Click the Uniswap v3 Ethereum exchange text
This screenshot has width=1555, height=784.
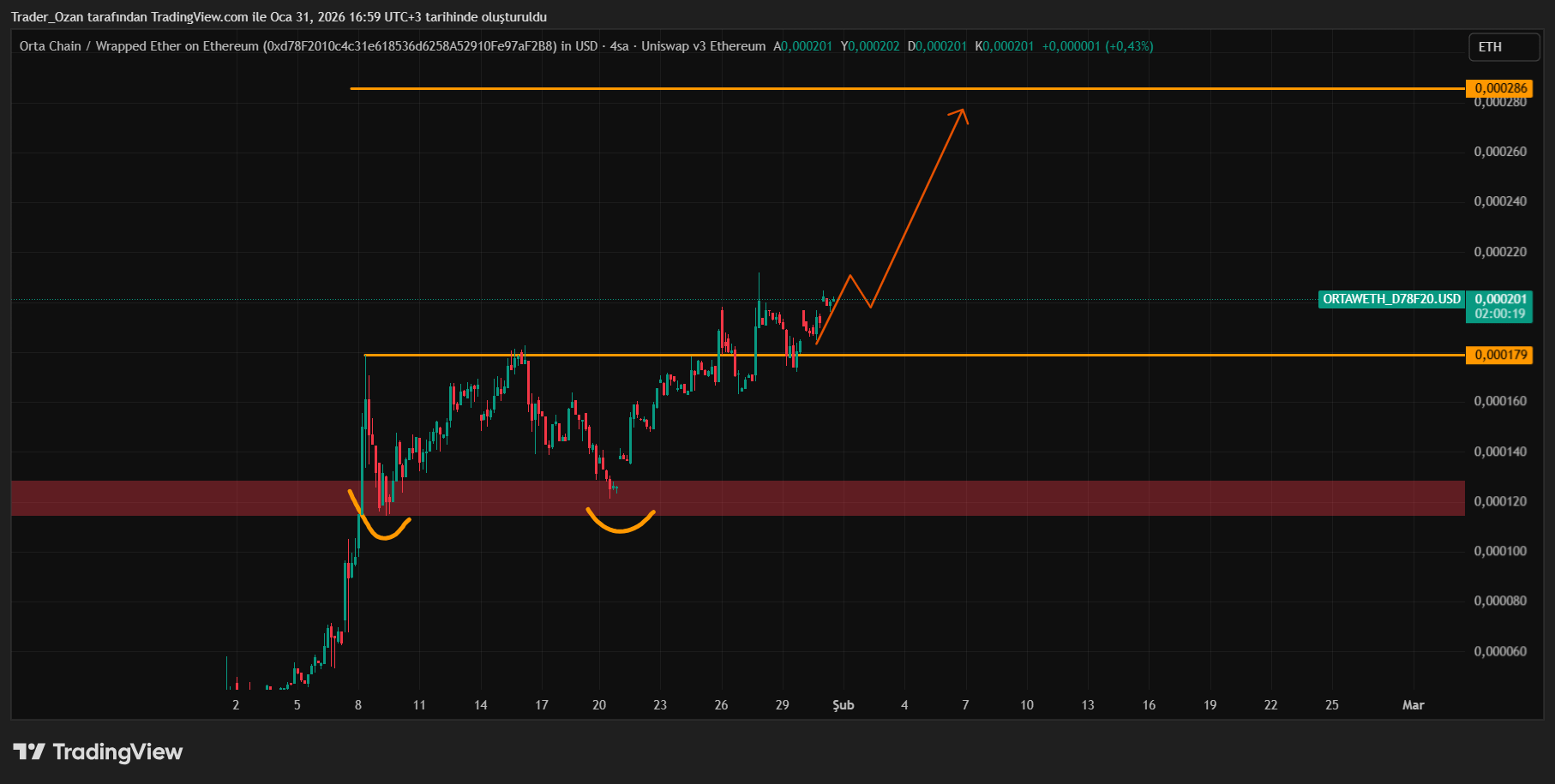(703, 46)
